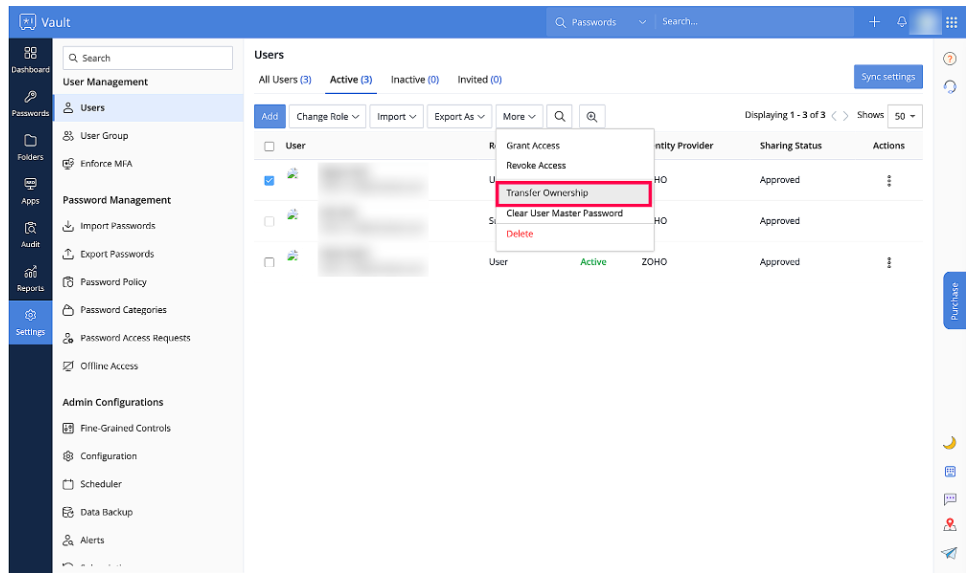Viewport: 973px width, 577px height.
Task: Click the map pin icon on the right rail
Action: click(x=949, y=526)
